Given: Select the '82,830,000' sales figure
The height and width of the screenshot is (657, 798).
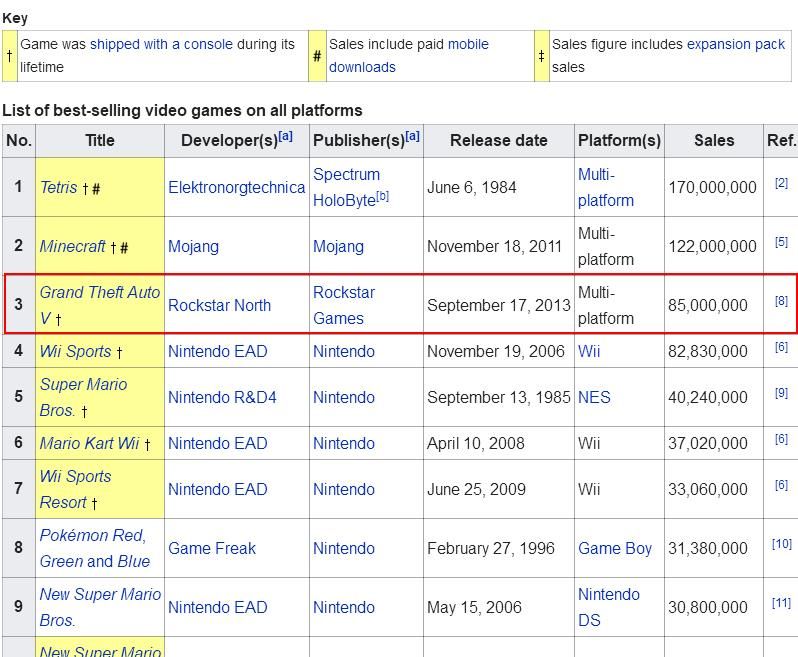Looking at the screenshot, I should (x=708, y=351).
